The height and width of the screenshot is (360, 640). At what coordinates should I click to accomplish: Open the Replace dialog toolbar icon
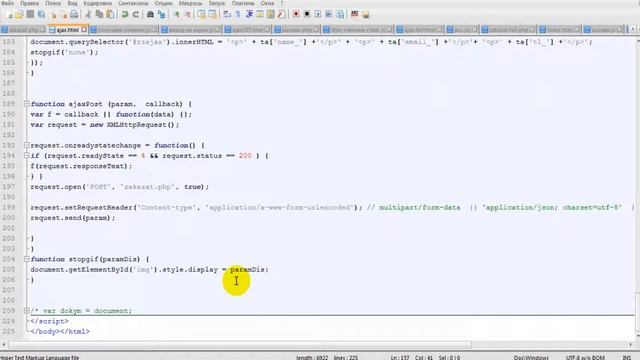tap(162, 15)
